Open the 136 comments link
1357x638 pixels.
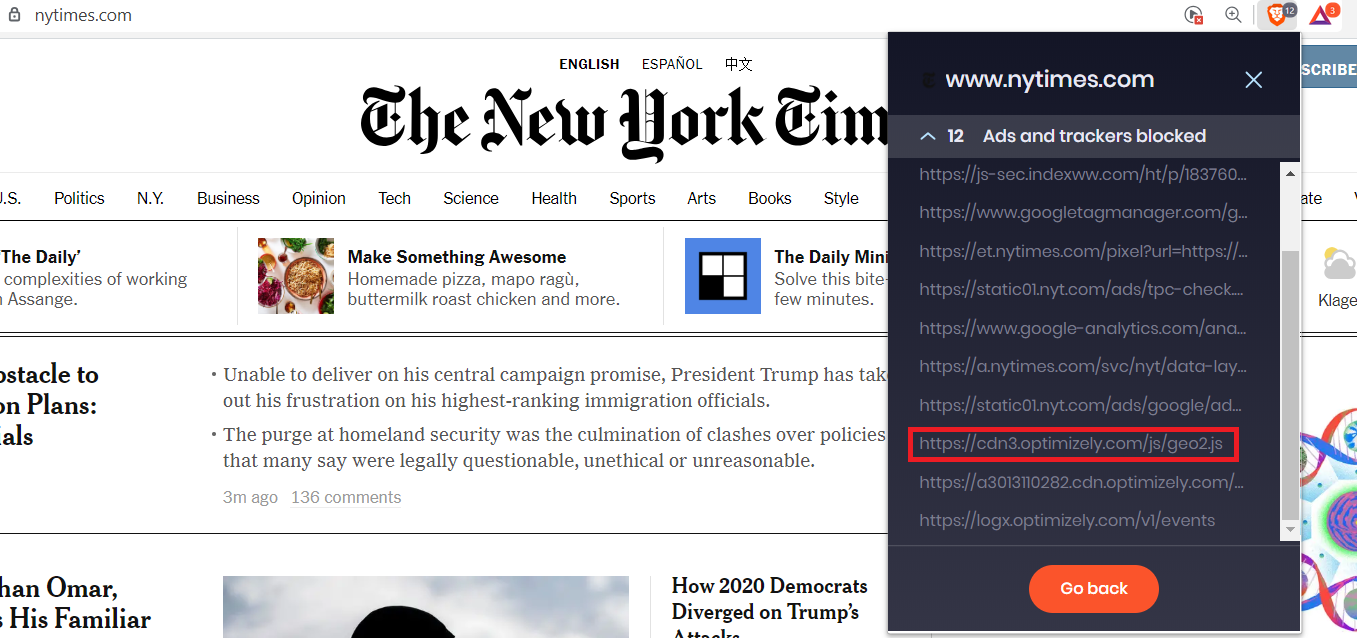point(346,497)
